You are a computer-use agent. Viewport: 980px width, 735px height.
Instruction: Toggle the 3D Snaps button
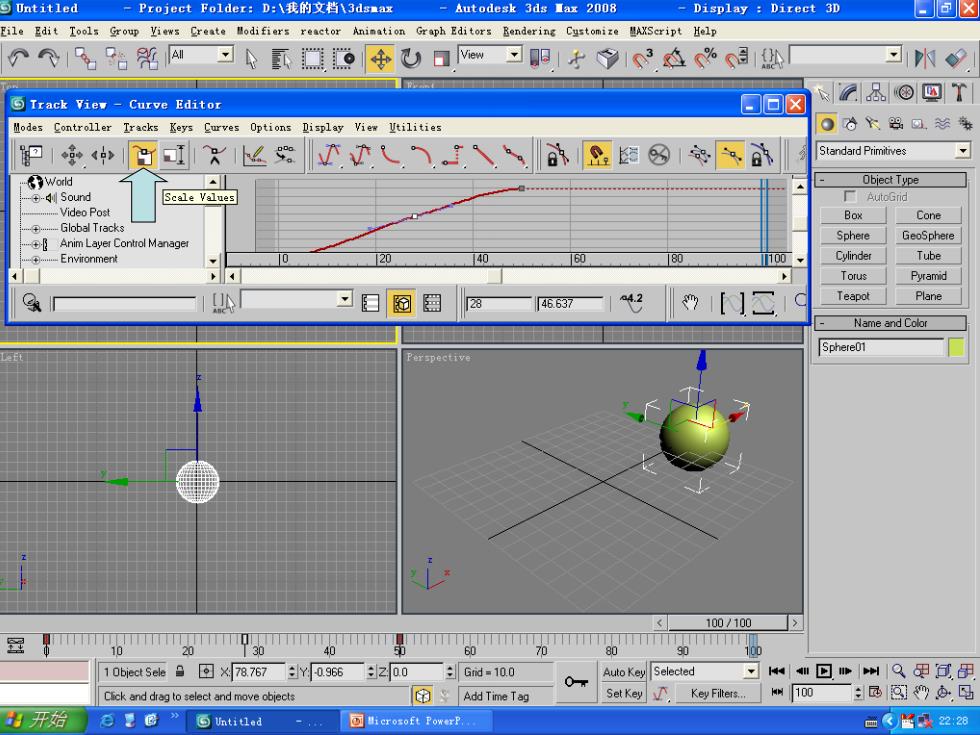642,59
